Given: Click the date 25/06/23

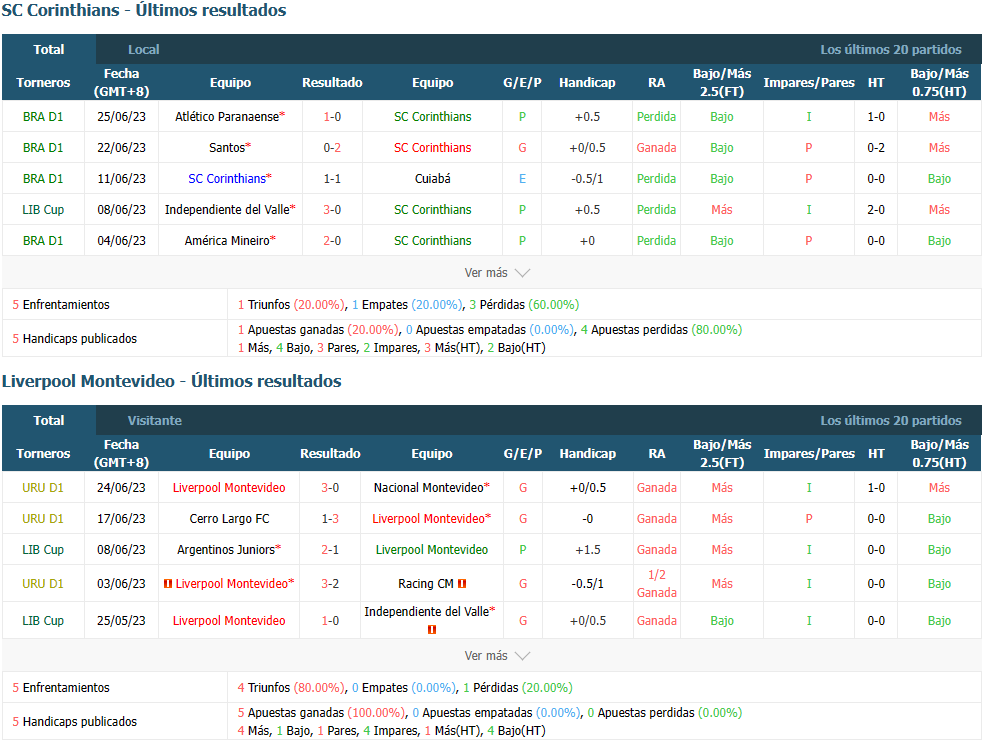Looking at the screenshot, I should pos(121,117).
